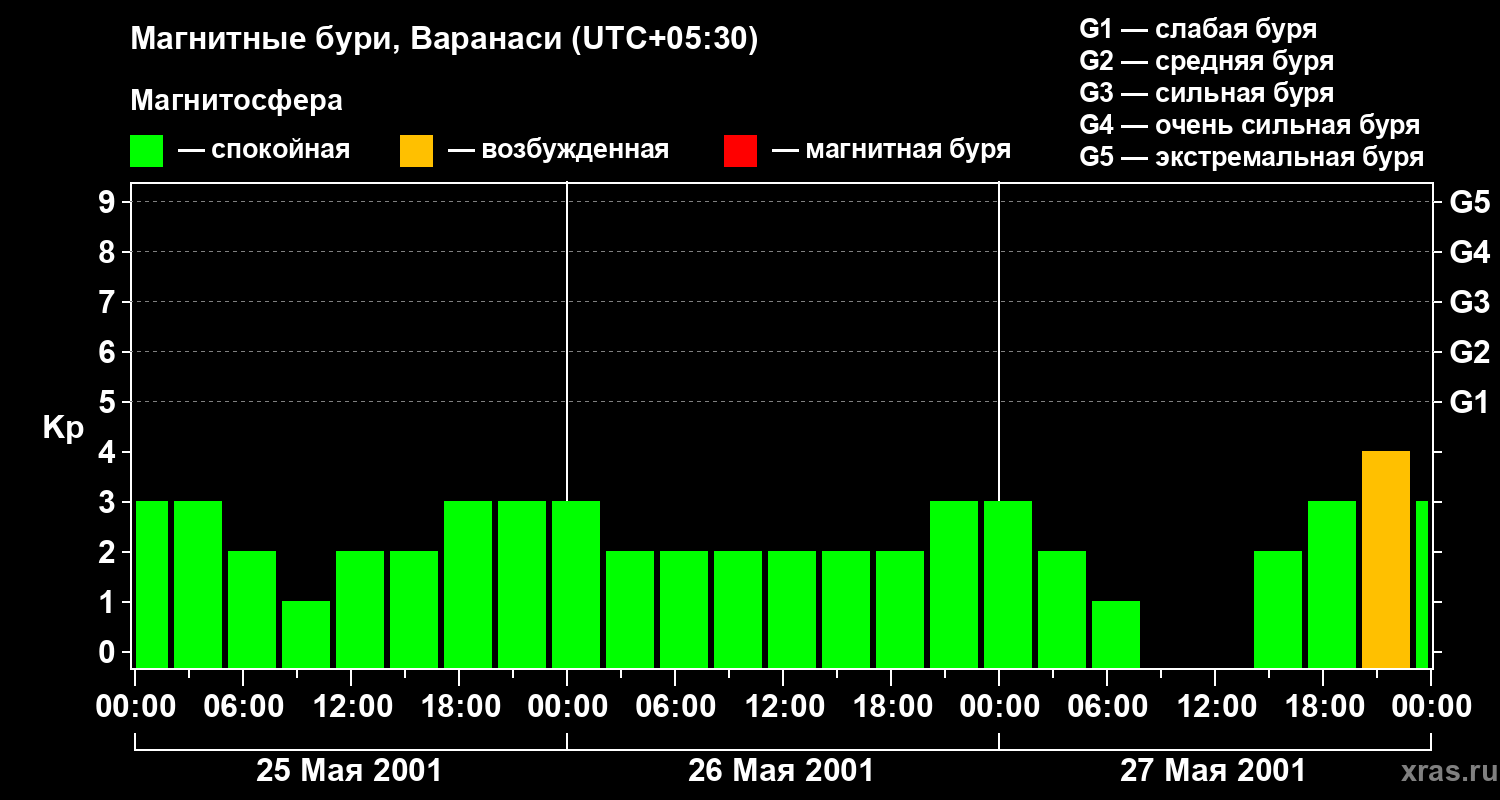Click the 'G1 — слабая буря' line

[x=1198, y=29]
